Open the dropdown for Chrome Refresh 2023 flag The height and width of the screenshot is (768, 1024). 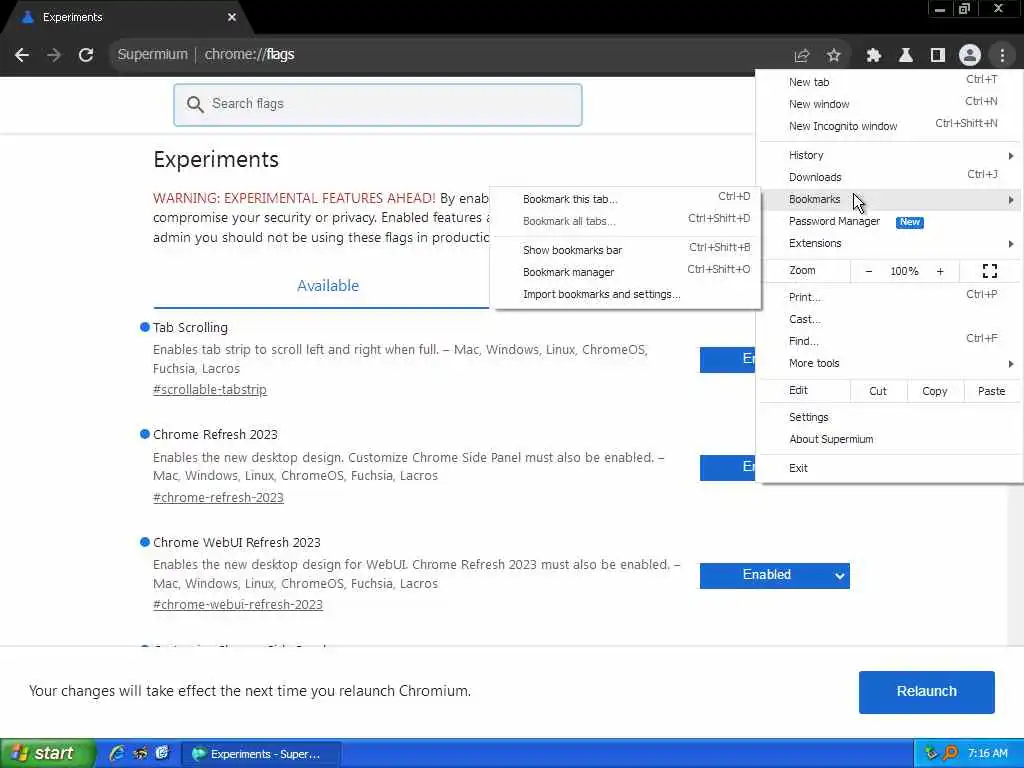tap(728, 468)
